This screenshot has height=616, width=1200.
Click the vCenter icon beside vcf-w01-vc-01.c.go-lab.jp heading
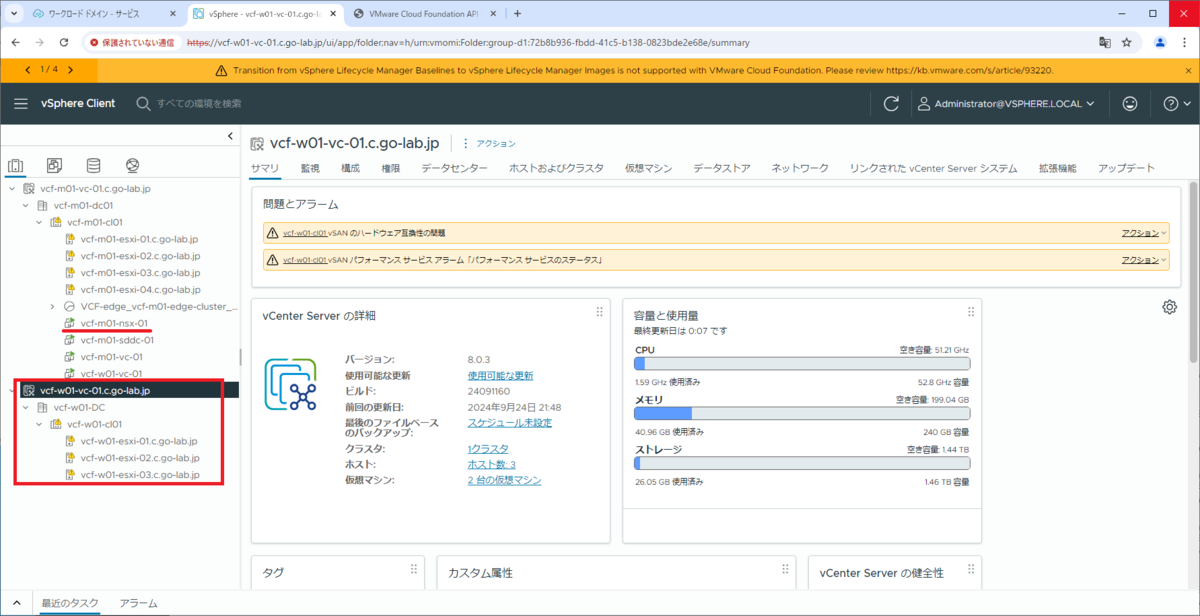pyautogui.click(x=257, y=143)
